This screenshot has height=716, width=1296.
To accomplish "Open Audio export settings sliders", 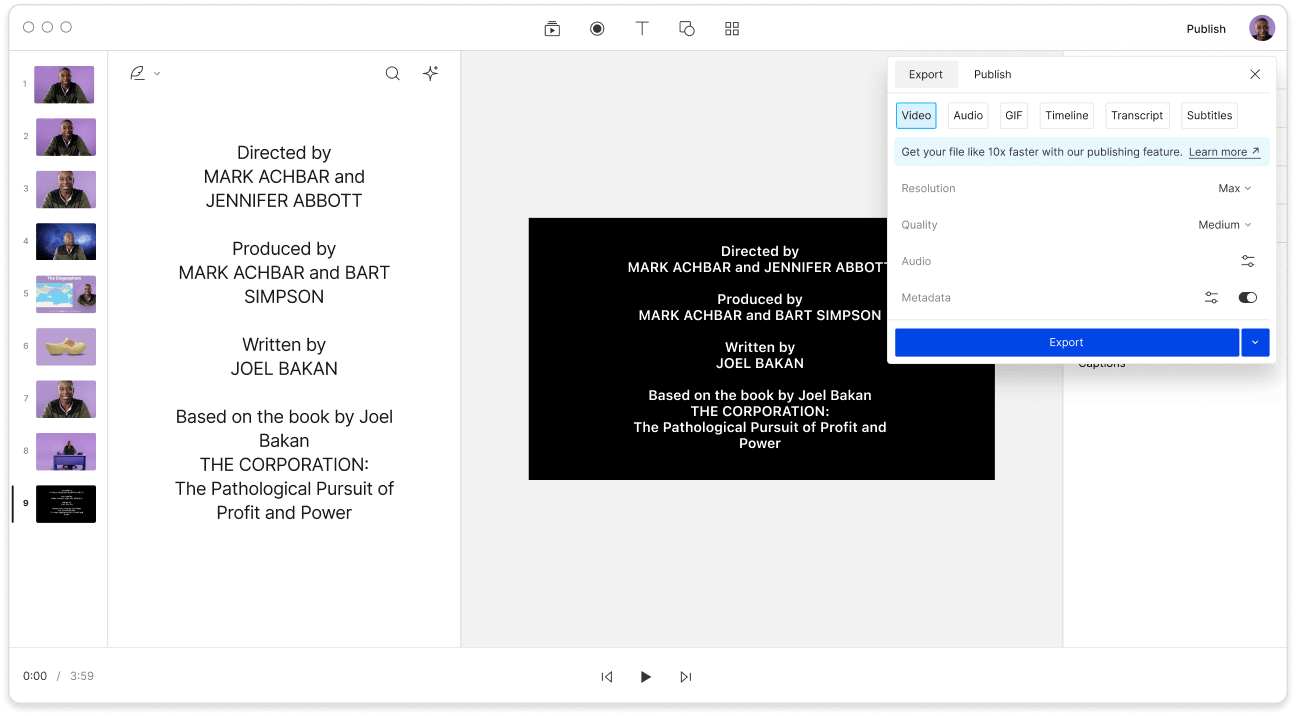I will click(x=1247, y=261).
